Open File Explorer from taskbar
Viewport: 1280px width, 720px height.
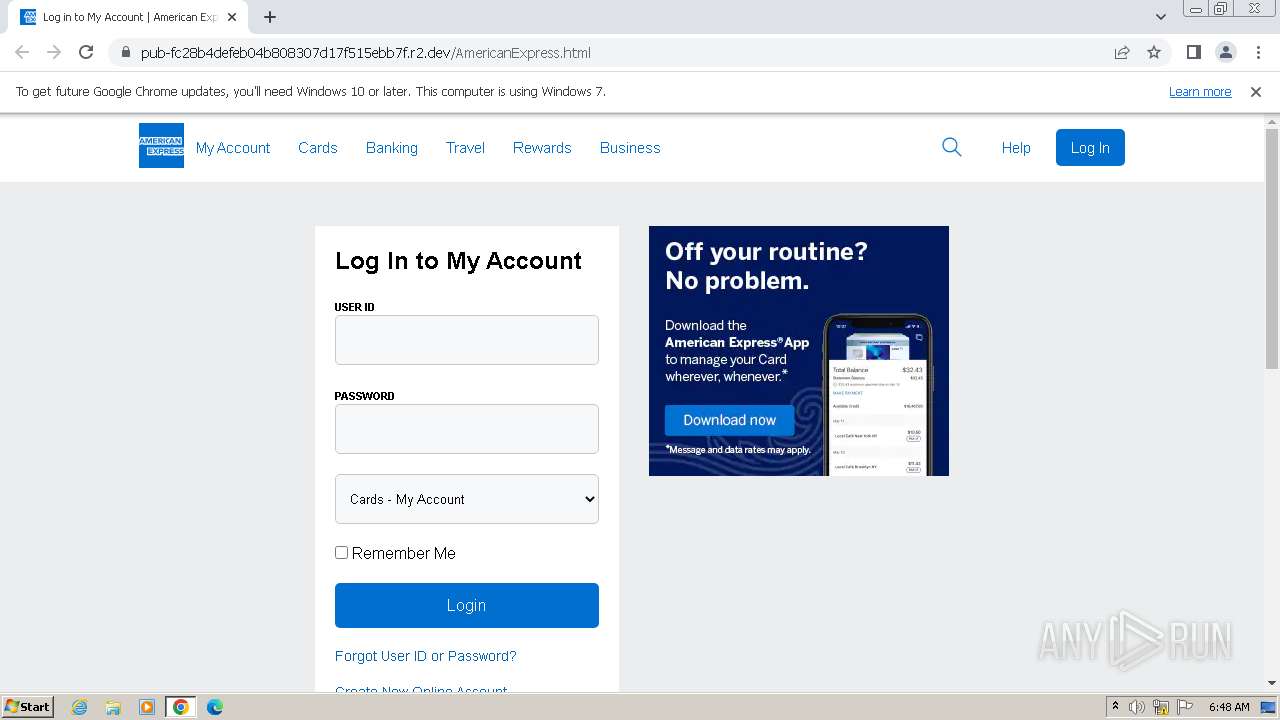[113, 707]
